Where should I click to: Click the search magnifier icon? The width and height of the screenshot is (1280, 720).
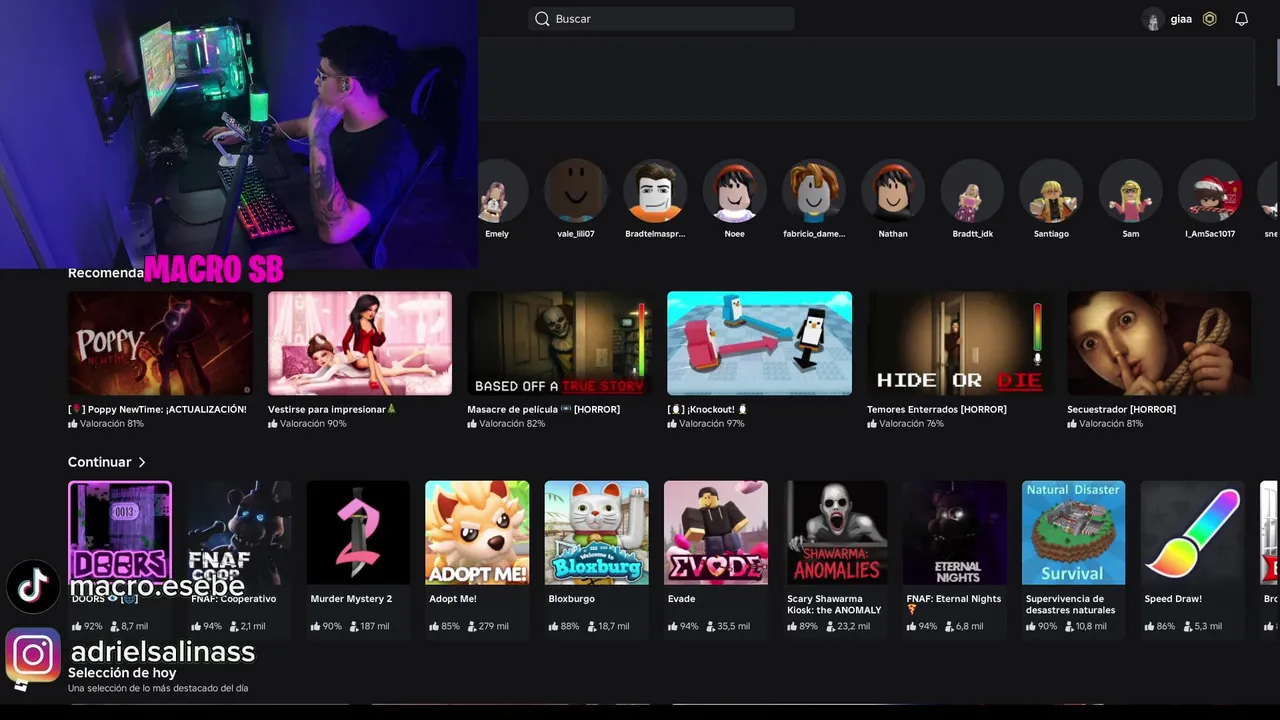point(542,19)
